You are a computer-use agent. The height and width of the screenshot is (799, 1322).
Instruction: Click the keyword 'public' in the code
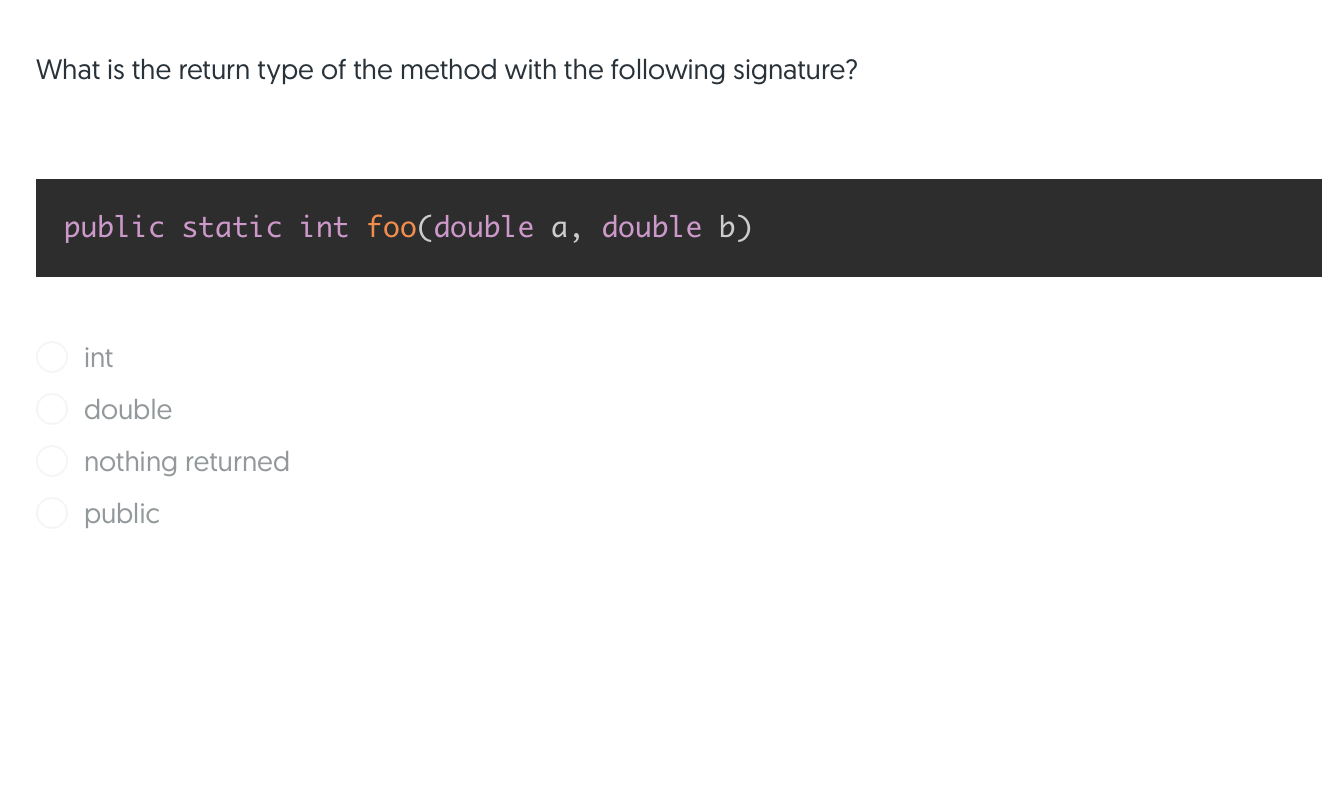pyautogui.click(x=113, y=227)
